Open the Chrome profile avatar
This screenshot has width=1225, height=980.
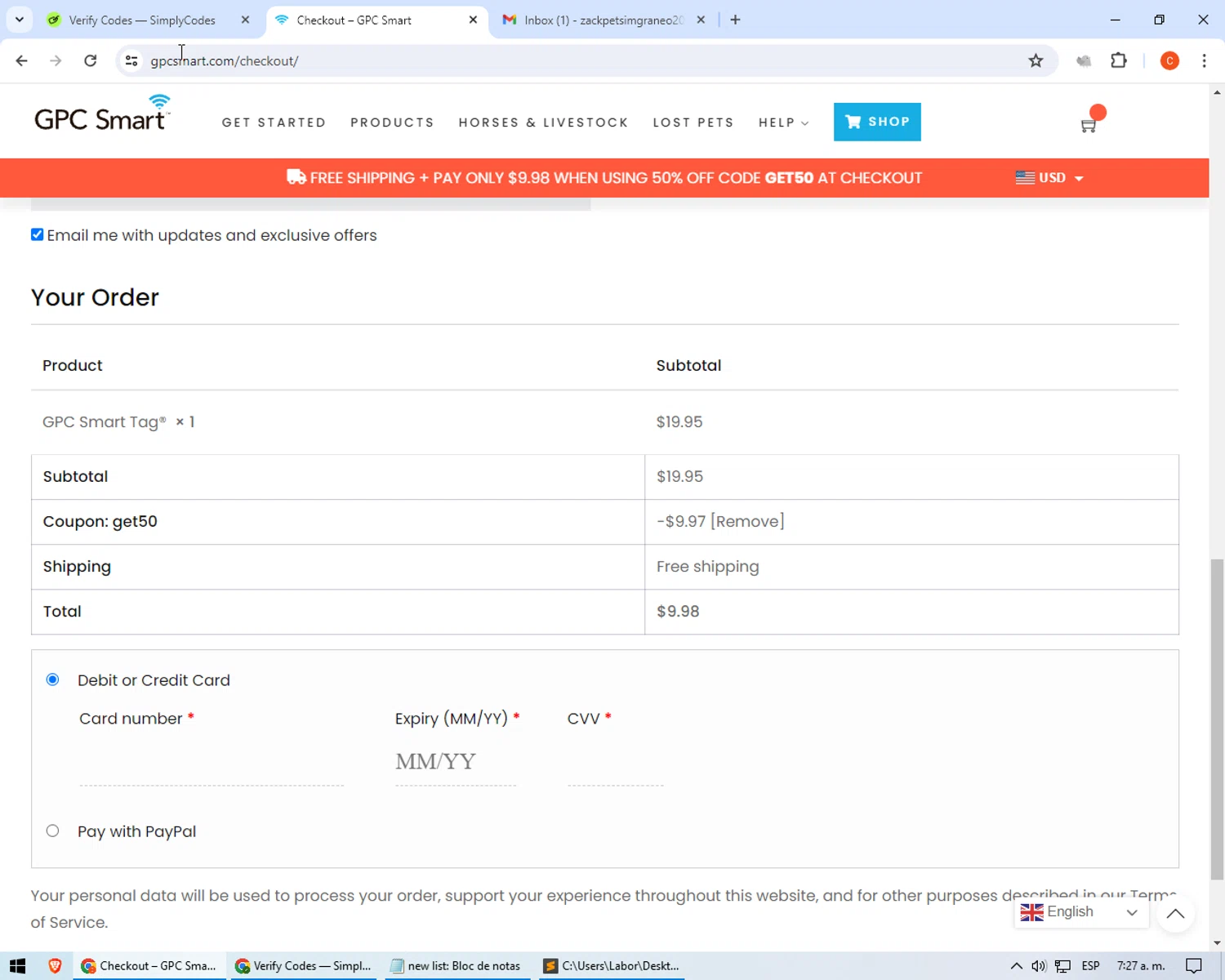tap(1169, 60)
